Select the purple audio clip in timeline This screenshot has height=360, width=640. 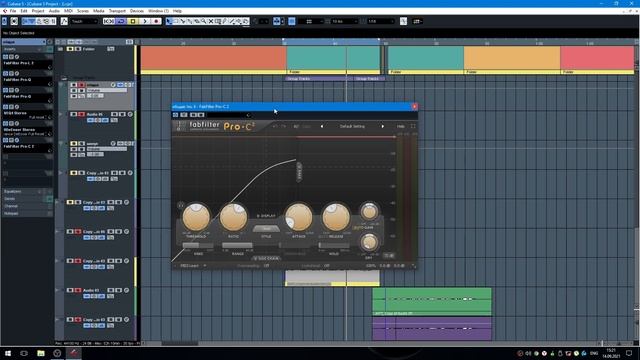(432, 329)
